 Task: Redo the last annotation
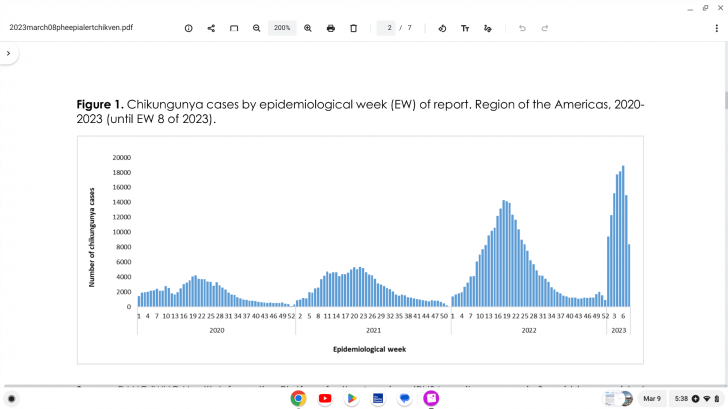tap(545, 28)
